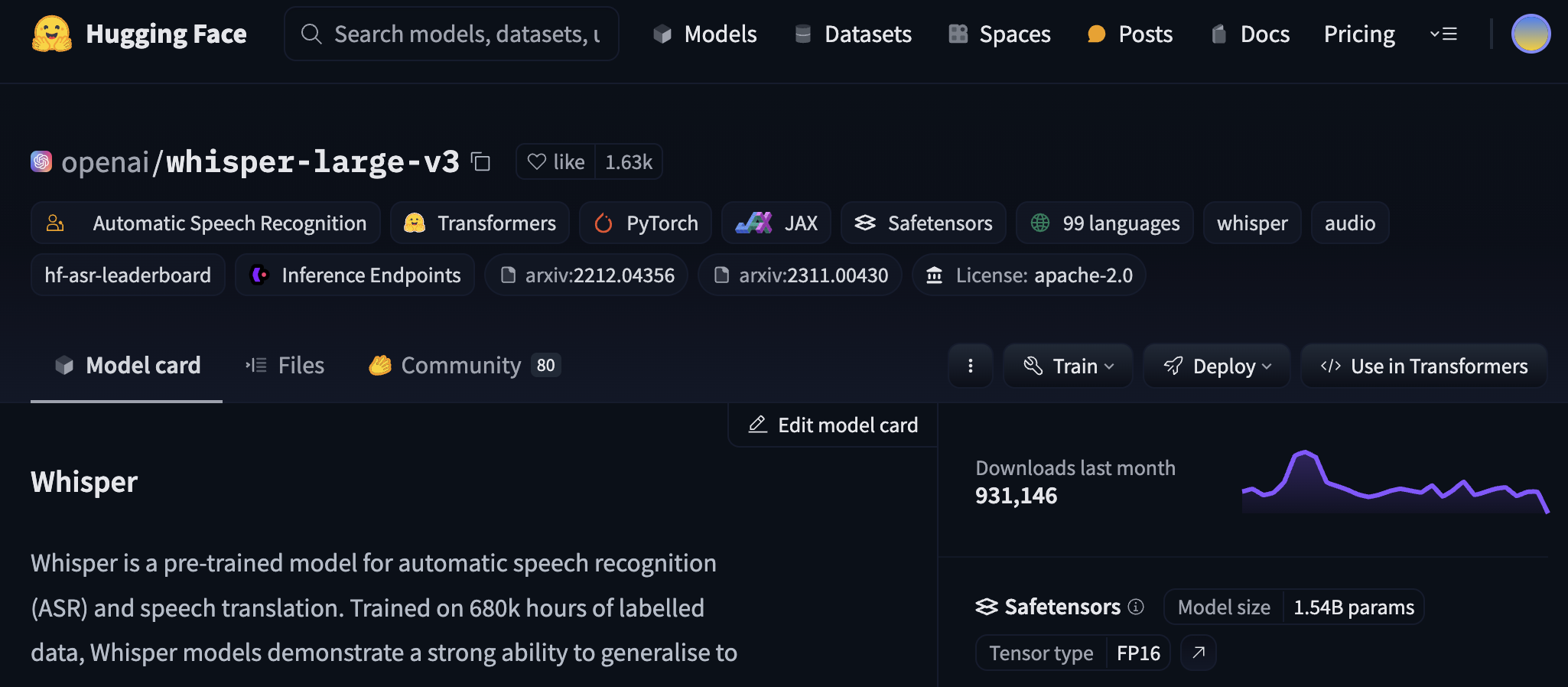This screenshot has width=1568, height=687.
Task: Open tensor details arrow icon
Action: point(1199,653)
